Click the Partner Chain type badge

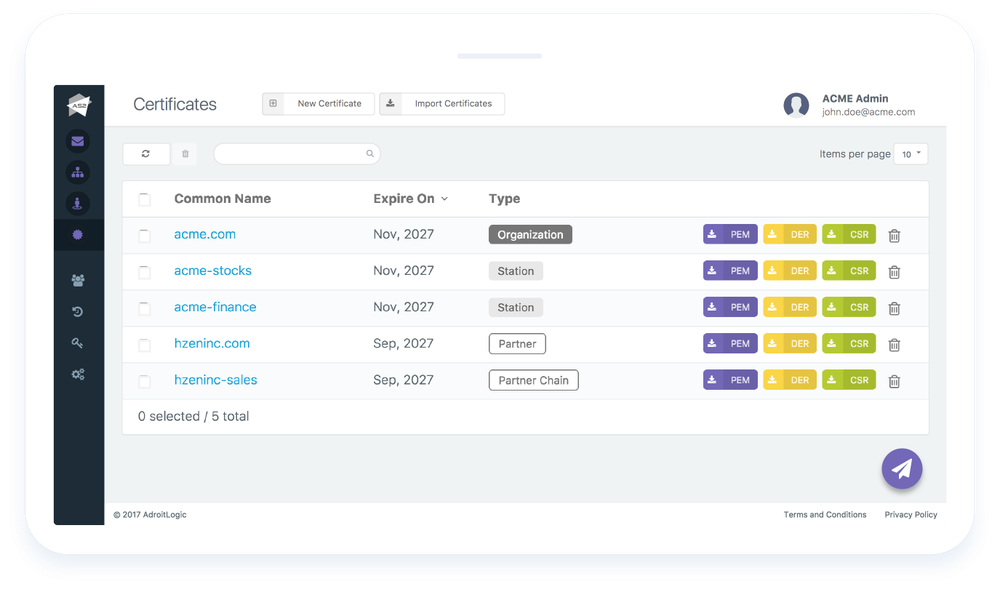[x=534, y=380]
